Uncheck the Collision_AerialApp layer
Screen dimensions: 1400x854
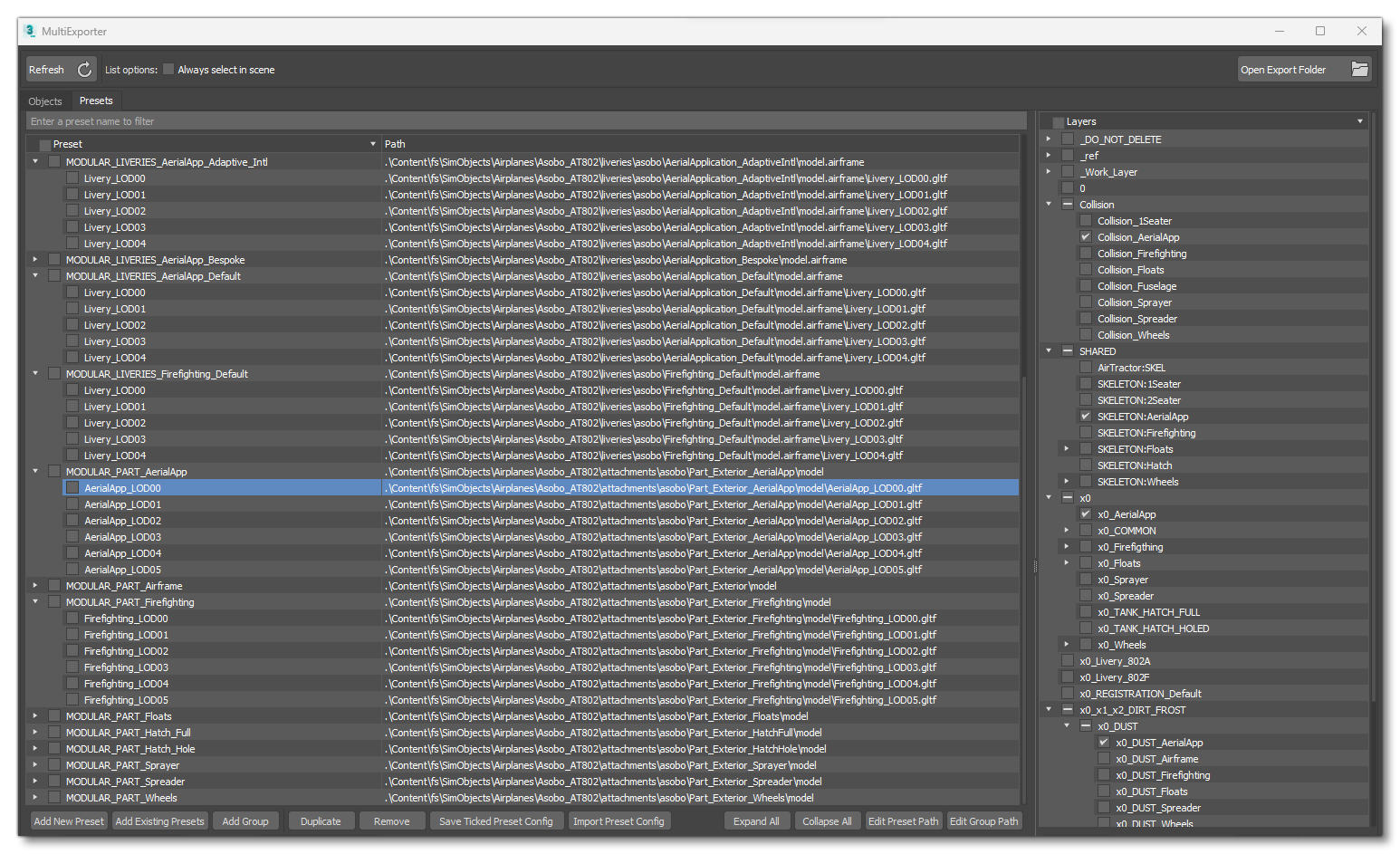coord(1085,236)
